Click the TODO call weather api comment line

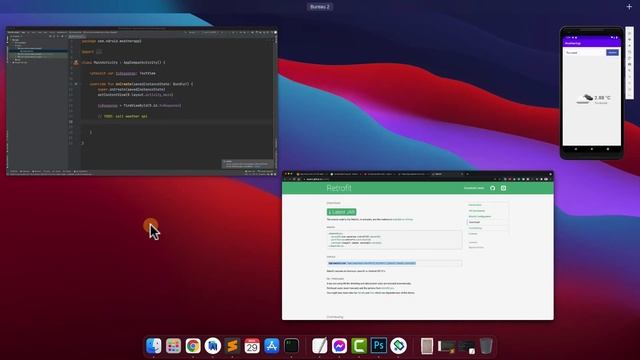pos(122,116)
